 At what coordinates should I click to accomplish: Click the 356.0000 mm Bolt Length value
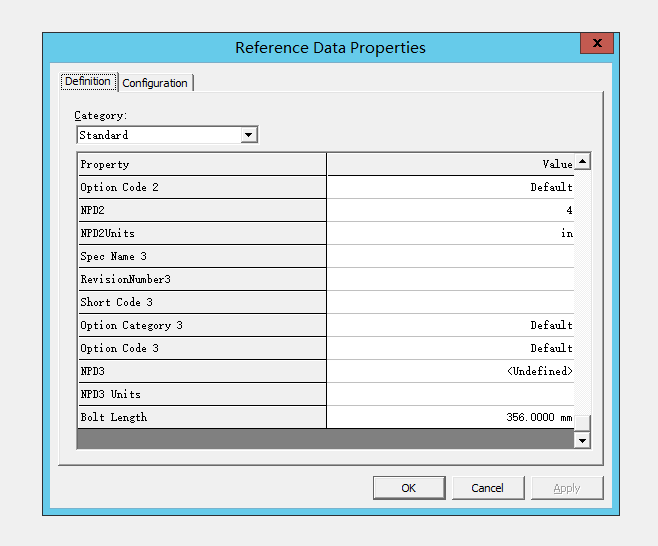pyautogui.click(x=450, y=417)
